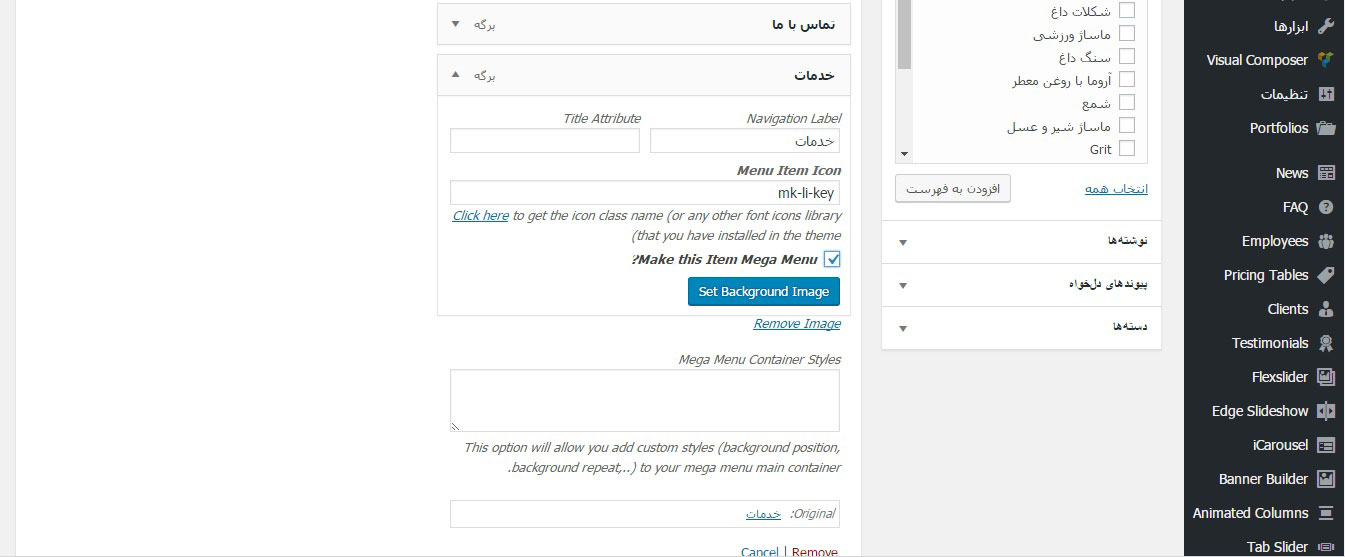
Task: Open the Banner Builder menu item
Action: 1264,479
